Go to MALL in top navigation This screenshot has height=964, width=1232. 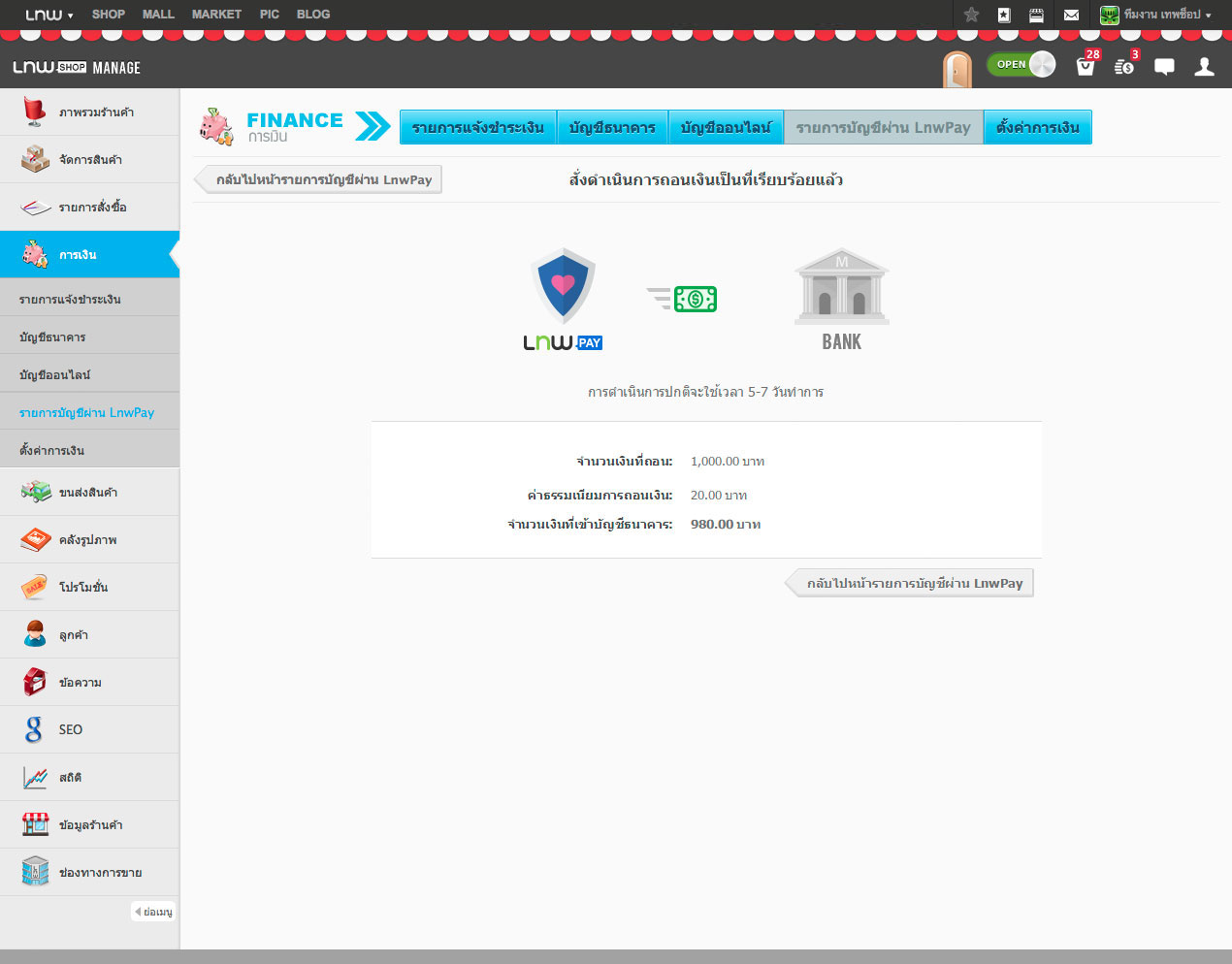coord(158,15)
